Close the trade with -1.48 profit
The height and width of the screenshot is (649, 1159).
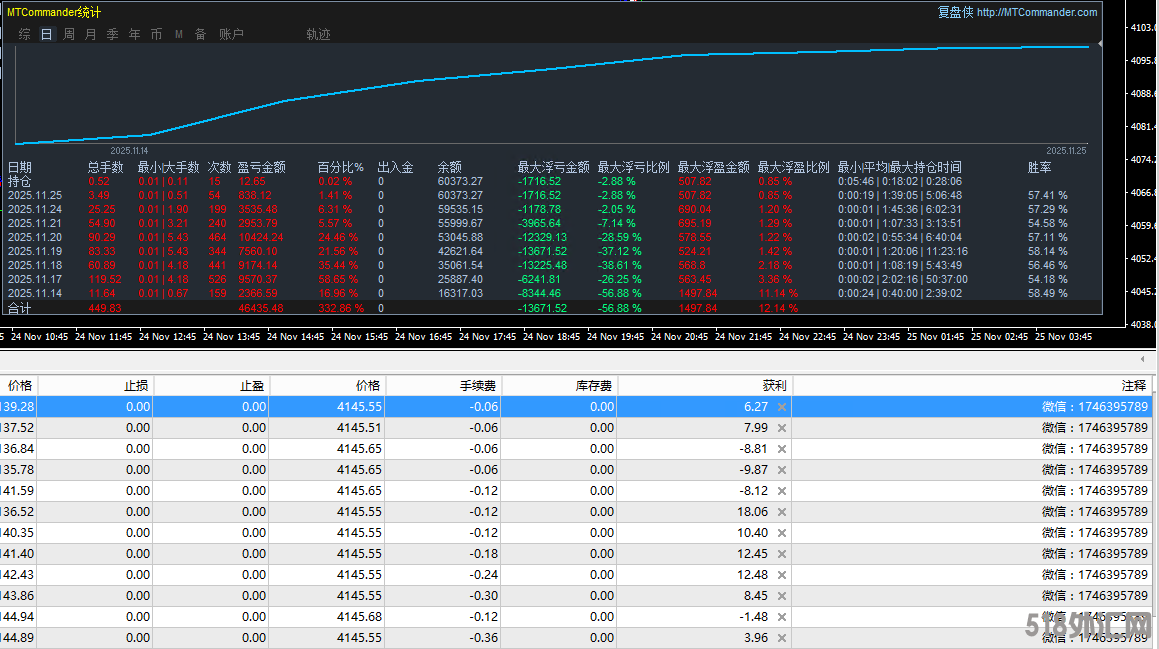pyautogui.click(x=782, y=617)
